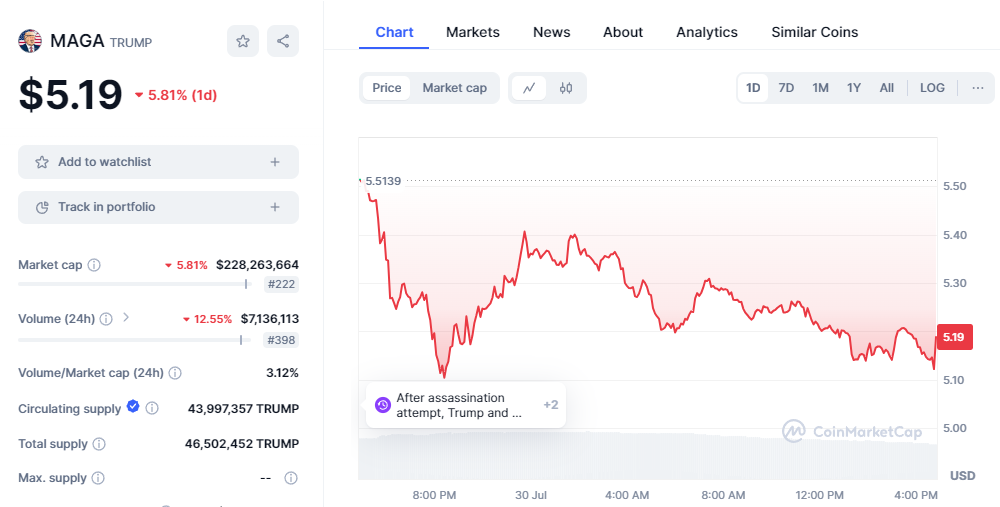Open the share icon button
The width and height of the screenshot is (1000, 507).
(x=283, y=41)
